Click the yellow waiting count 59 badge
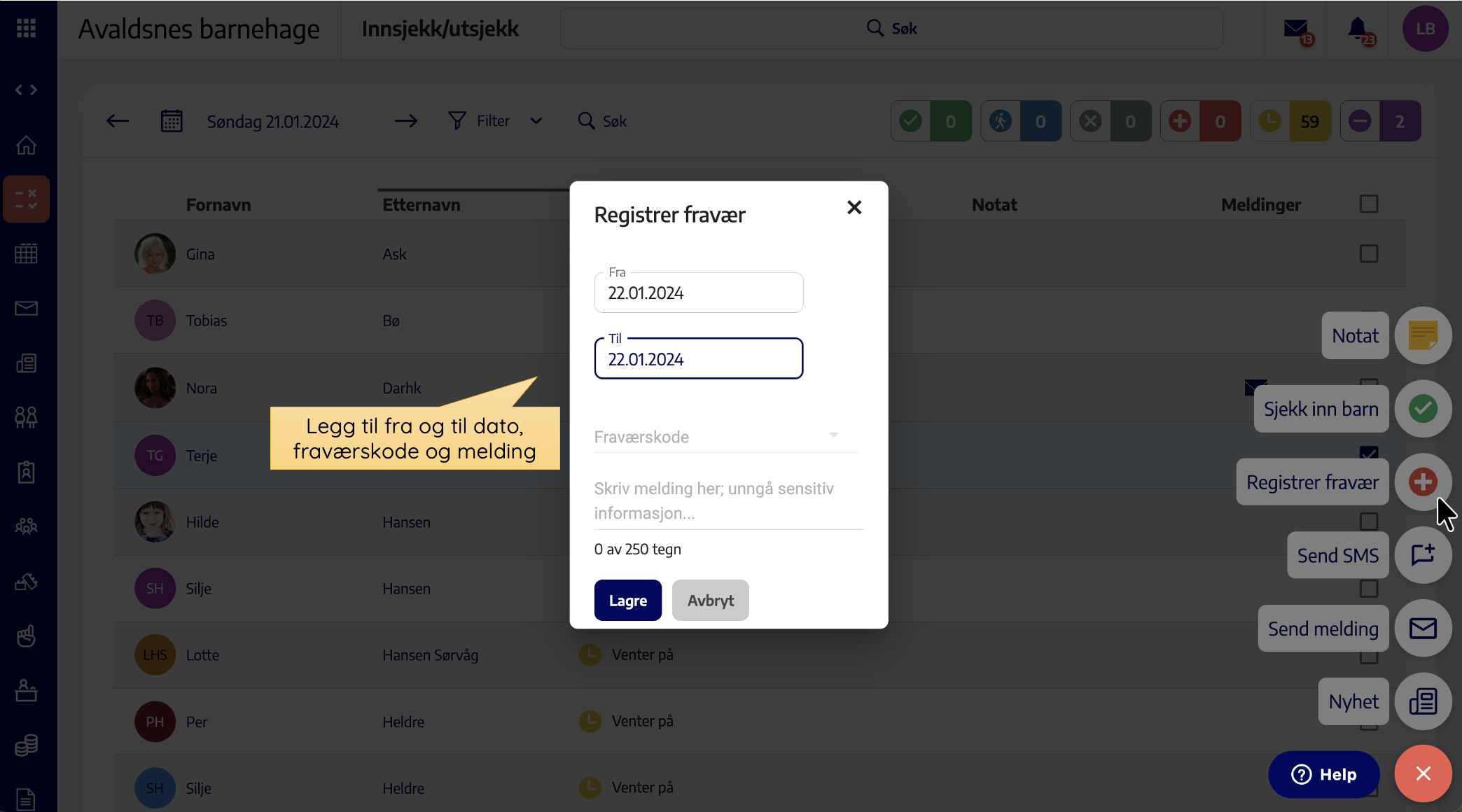Image resolution: width=1462 pixels, height=812 pixels. tap(1290, 121)
